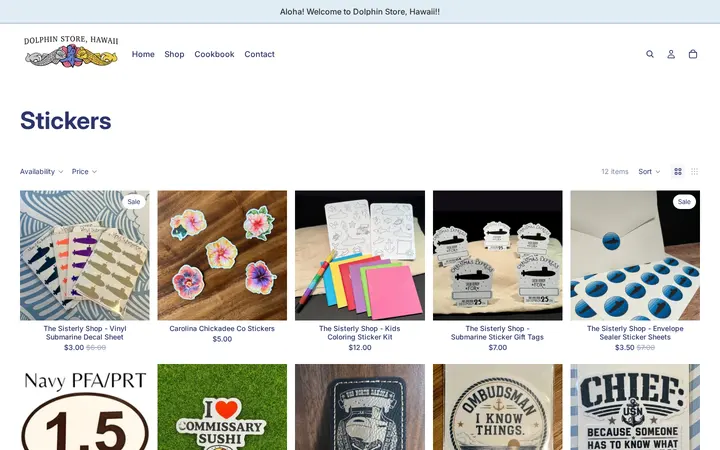Go to Home menu item
The width and height of the screenshot is (720, 450).
143,54
